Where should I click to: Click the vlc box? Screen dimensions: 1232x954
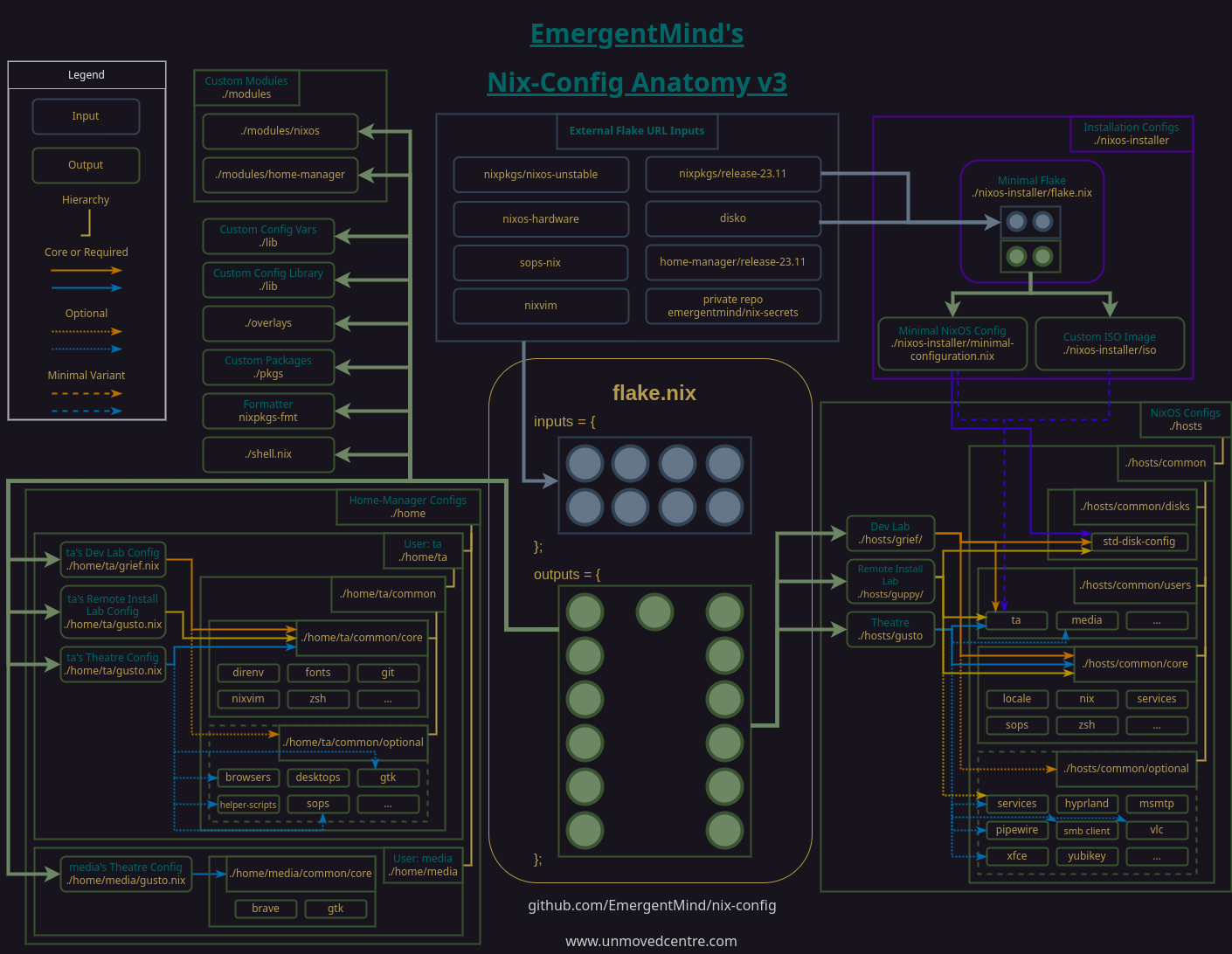click(1157, 830)
